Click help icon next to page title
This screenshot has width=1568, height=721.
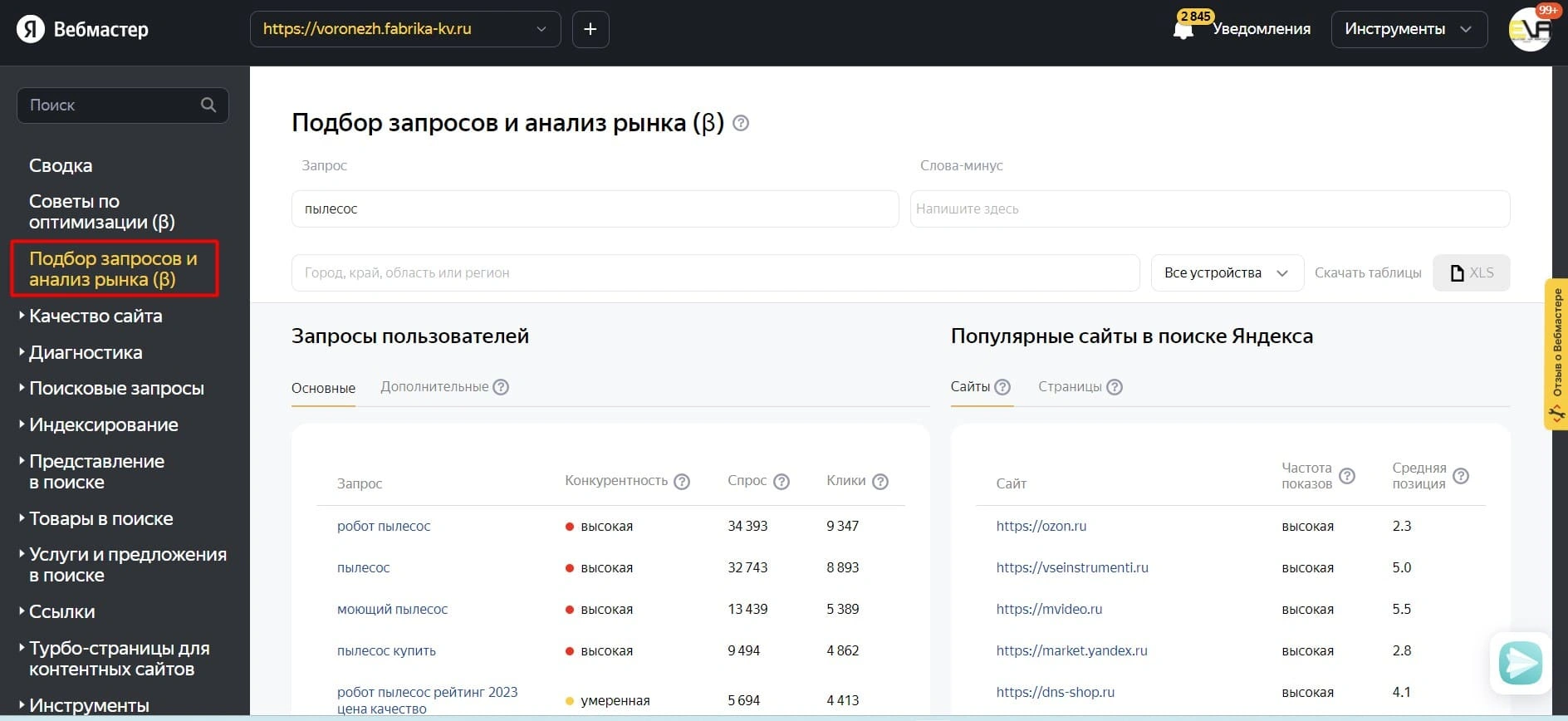point(741,124)
